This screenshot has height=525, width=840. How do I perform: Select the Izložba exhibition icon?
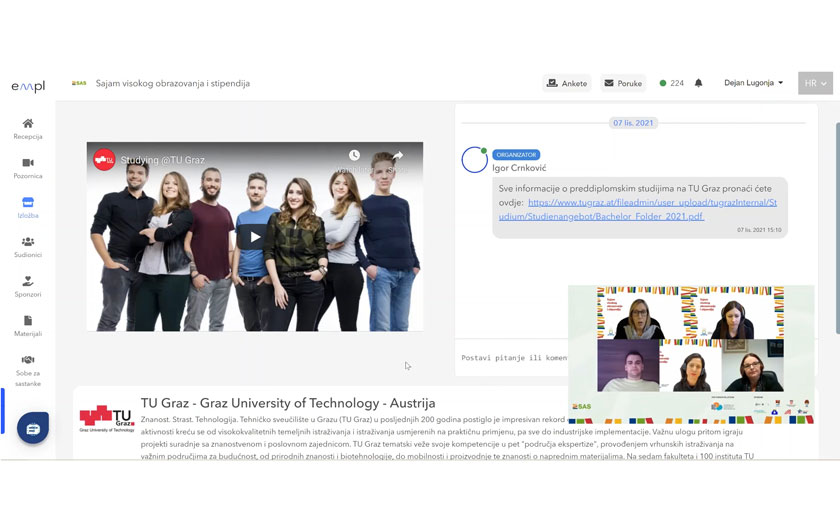(28, 202)
